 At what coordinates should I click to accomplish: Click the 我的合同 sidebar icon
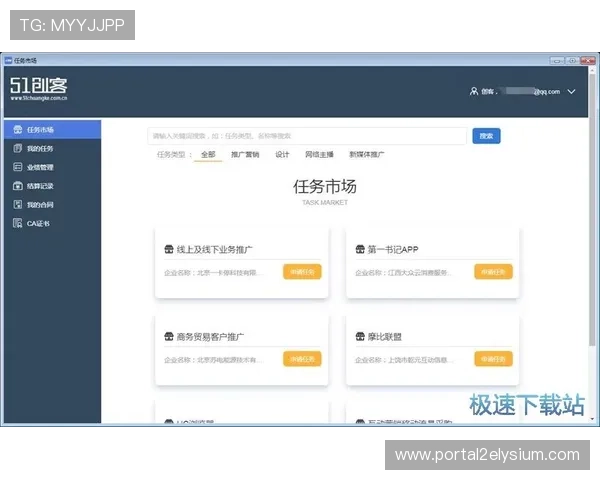point(18,204)
